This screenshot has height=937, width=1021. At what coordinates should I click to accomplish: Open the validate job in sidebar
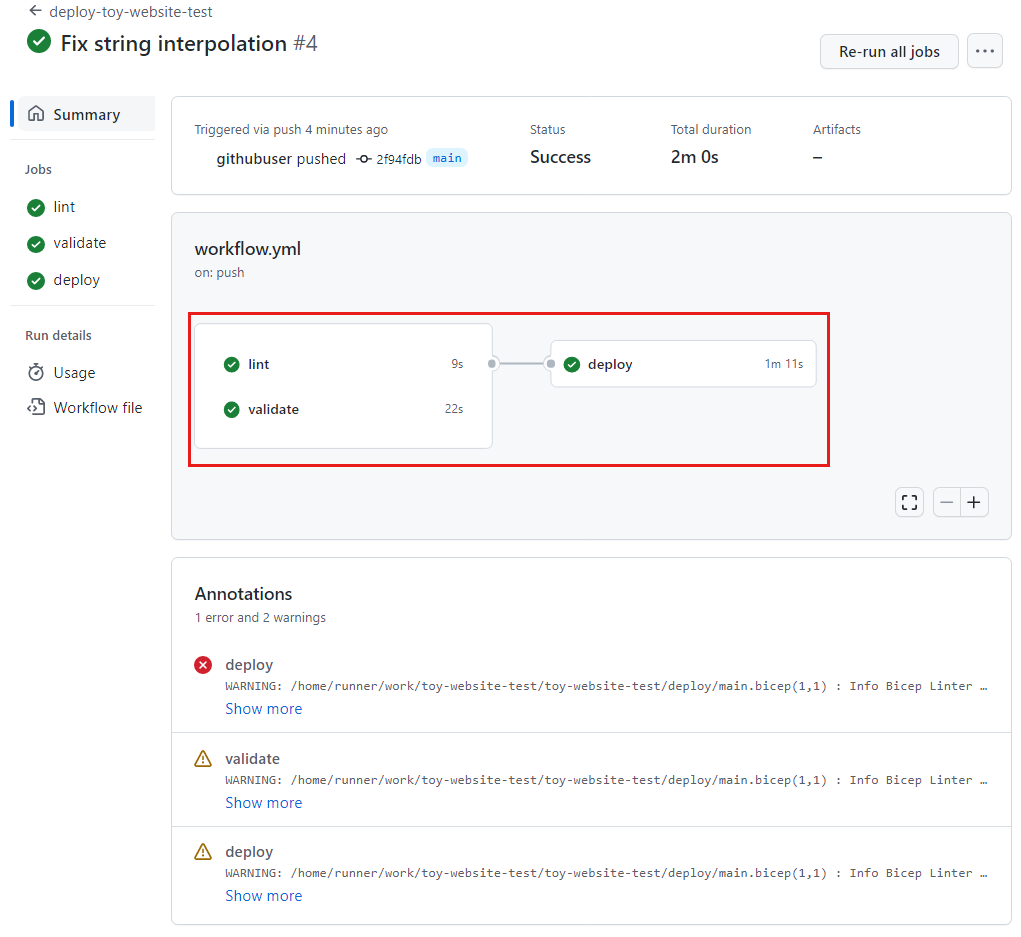pos(79,243)
